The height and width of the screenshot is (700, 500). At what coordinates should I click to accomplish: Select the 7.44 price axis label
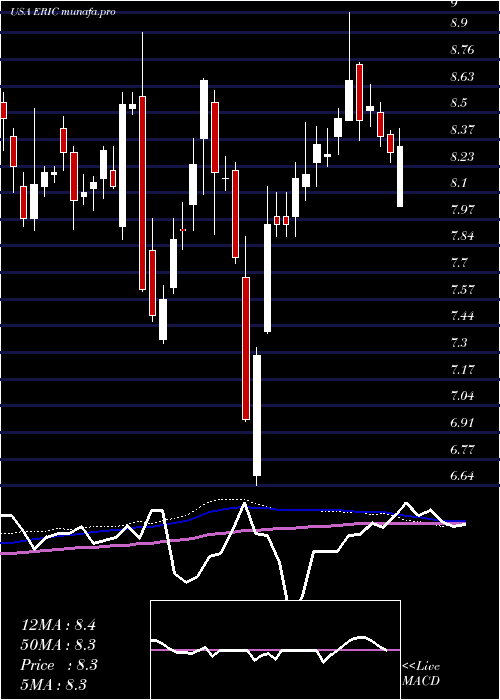[x=462, y=316]
